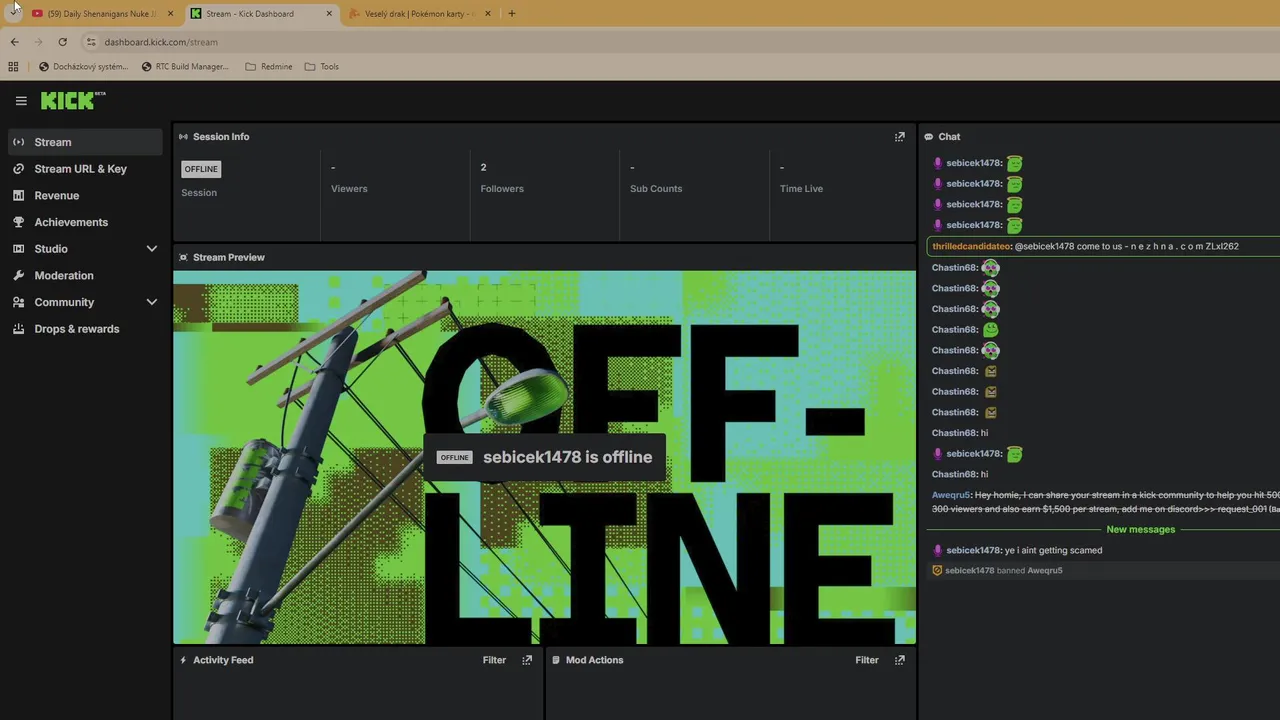1280x720 pixels.
Task: Pop out the Mod Actions panel
Action: pos(899,660)
